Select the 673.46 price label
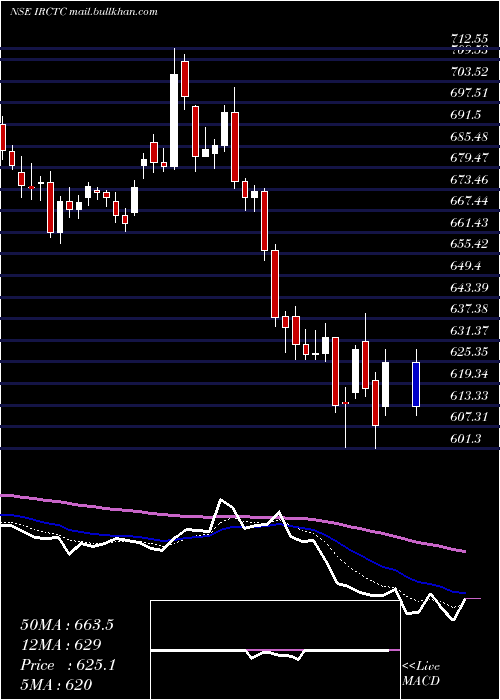 pyautogui.click(x=469, y=179)
